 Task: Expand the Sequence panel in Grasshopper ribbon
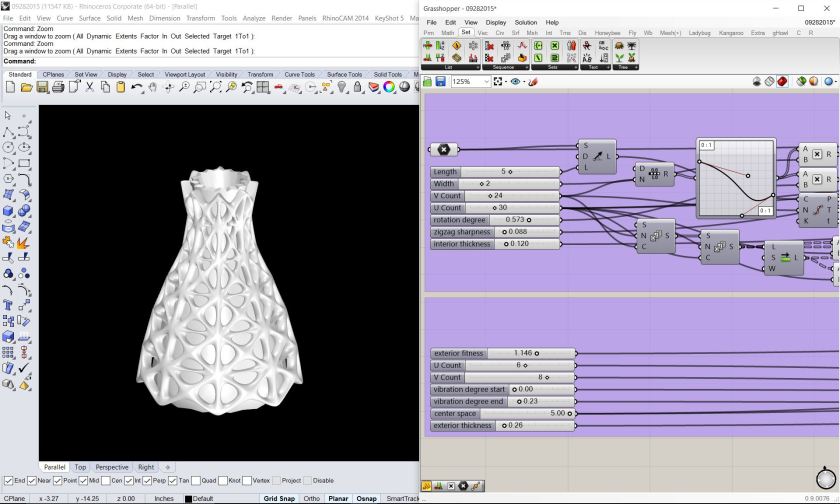pyautogui.click(x=502, y=67)
